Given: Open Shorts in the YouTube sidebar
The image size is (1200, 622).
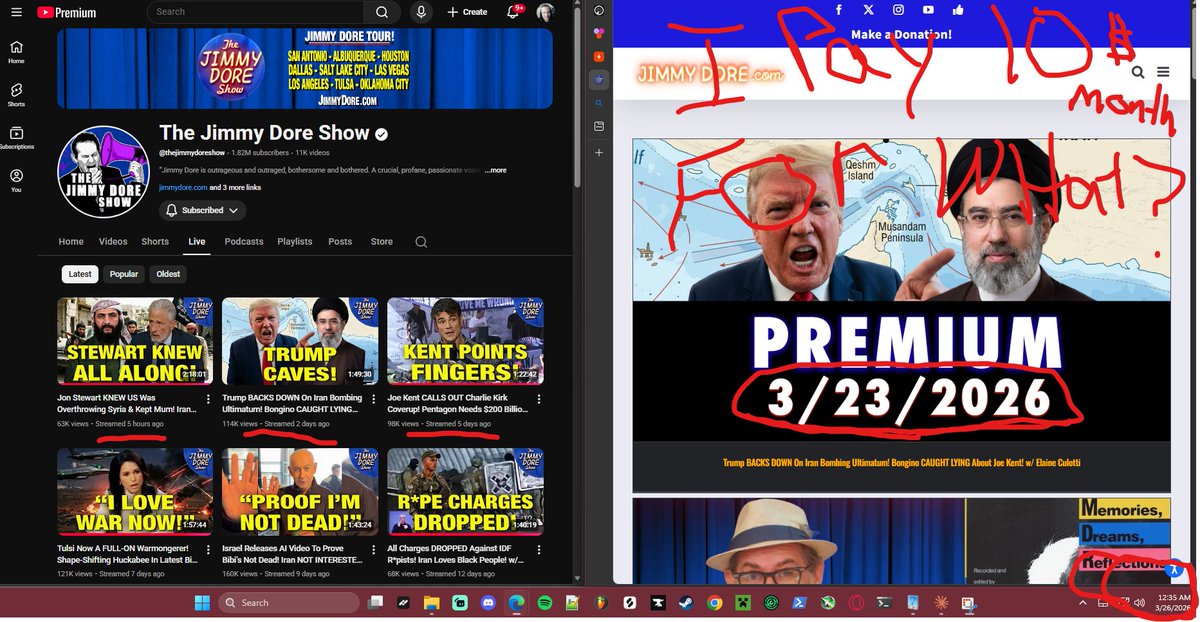Looking at the screenshot, I should (16, 95).
